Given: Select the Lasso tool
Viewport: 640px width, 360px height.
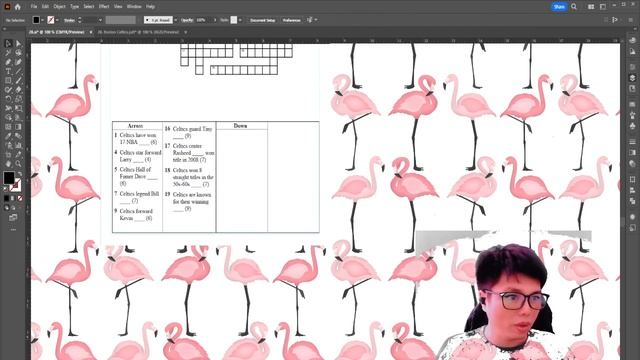Looking at the screenshot, I should [18, 53].
